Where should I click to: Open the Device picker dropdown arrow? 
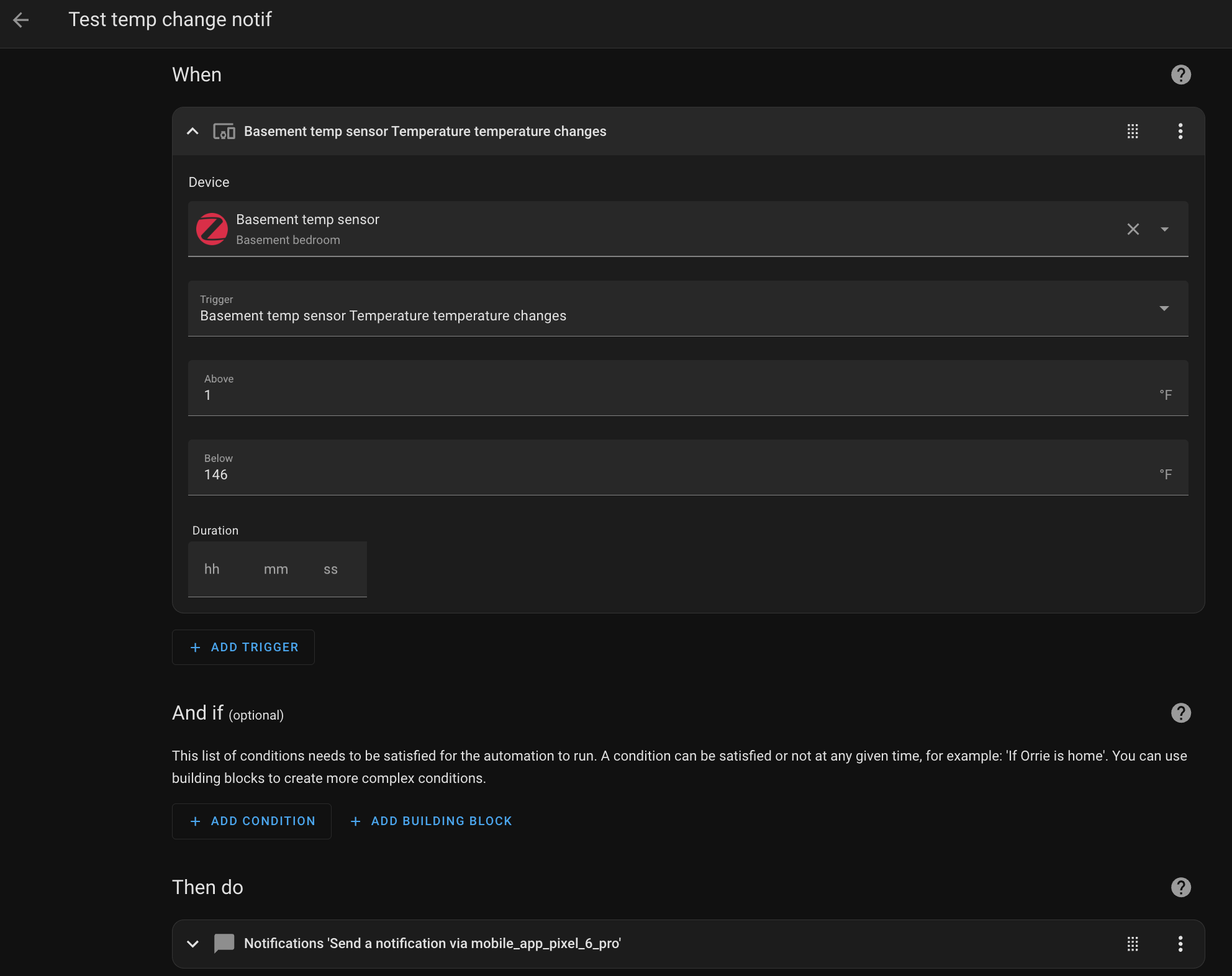[x=1164, y=229]
